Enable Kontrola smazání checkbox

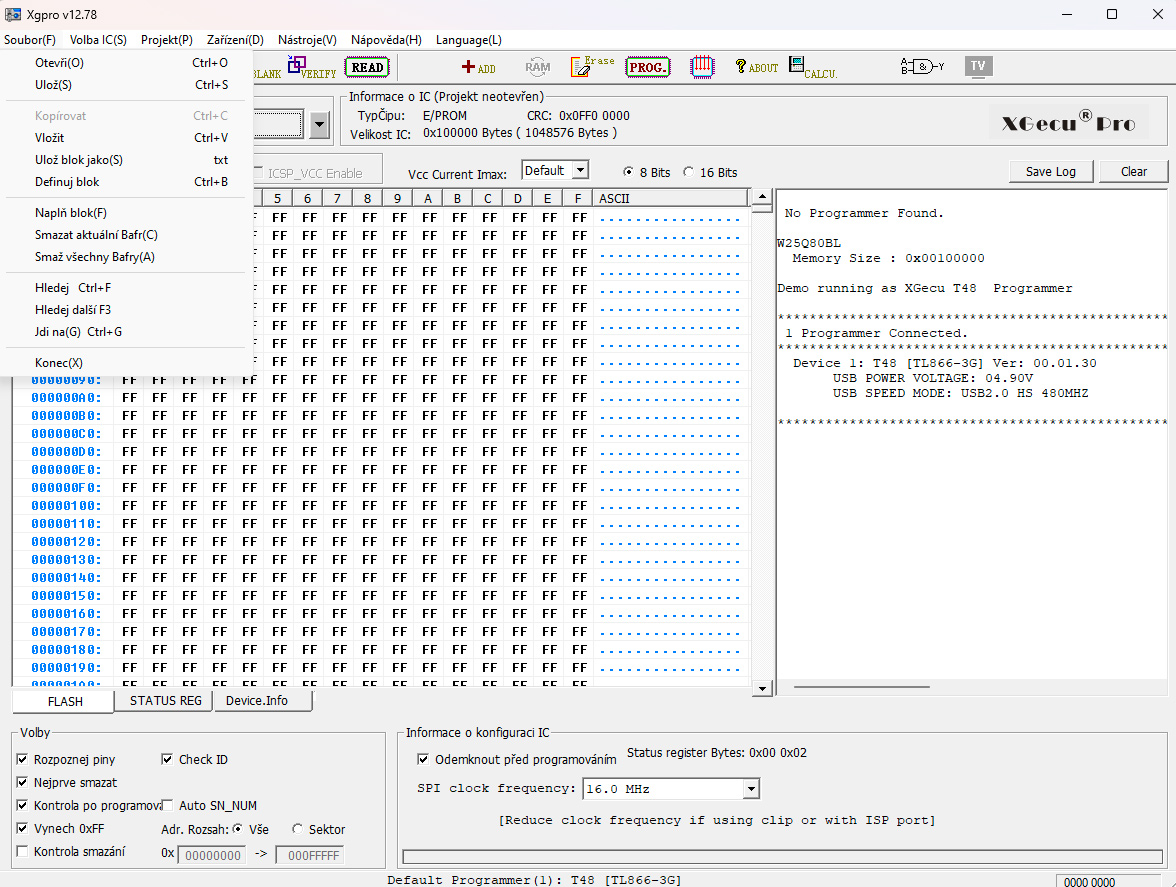point(22,851)
